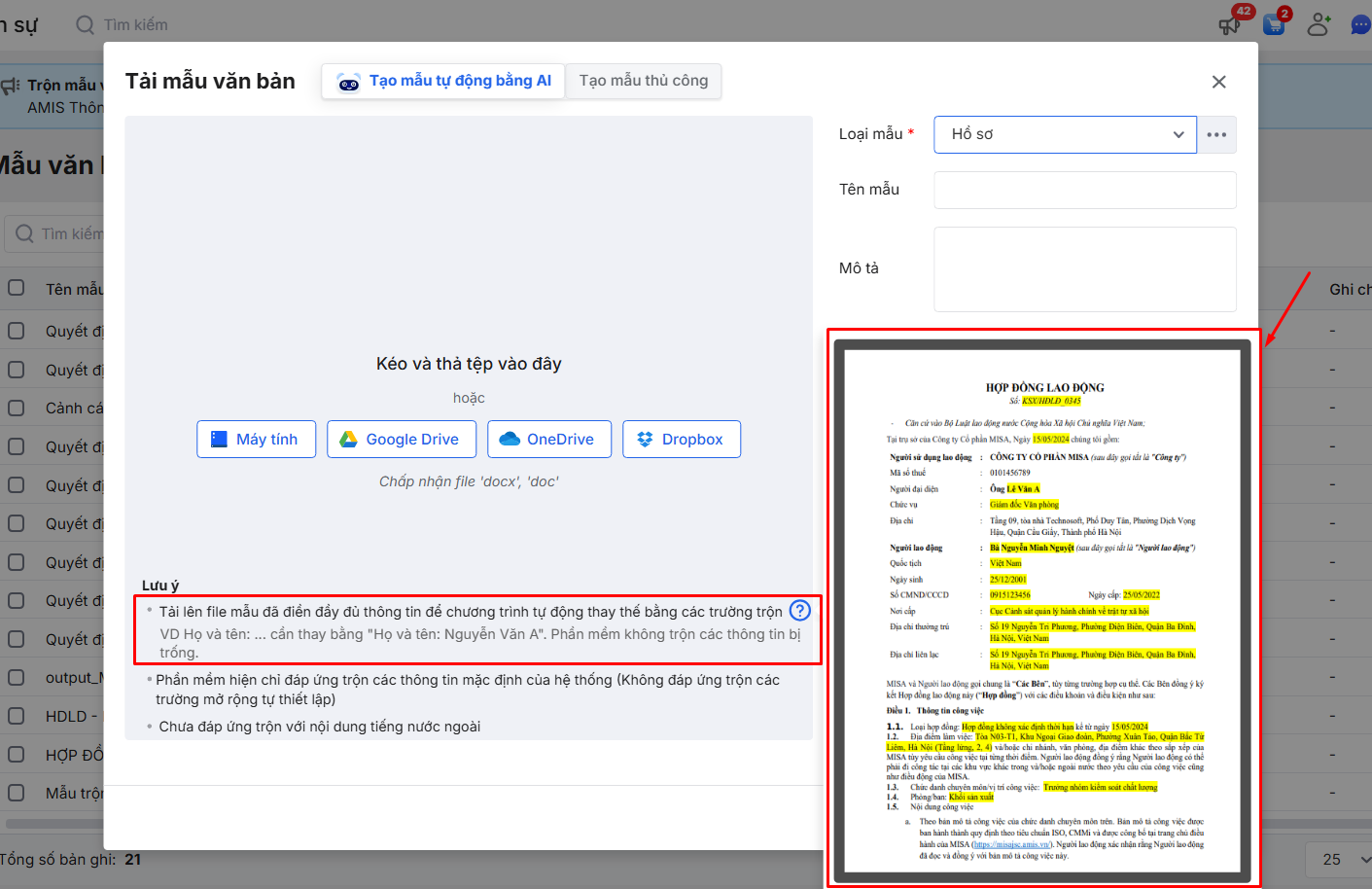Image resolution: width=1372 pixels, height=889 pixels.
Task: Open the chat bubble icon at the top right
Action: pyautogui.click(x=1360, y=24)
